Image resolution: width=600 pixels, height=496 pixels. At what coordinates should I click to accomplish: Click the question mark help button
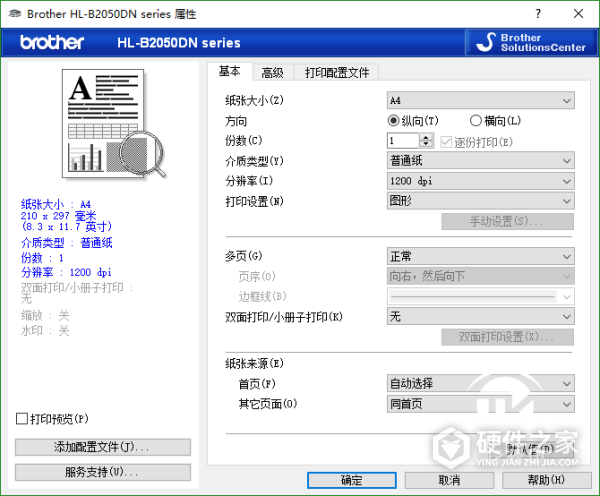point(538,14)
